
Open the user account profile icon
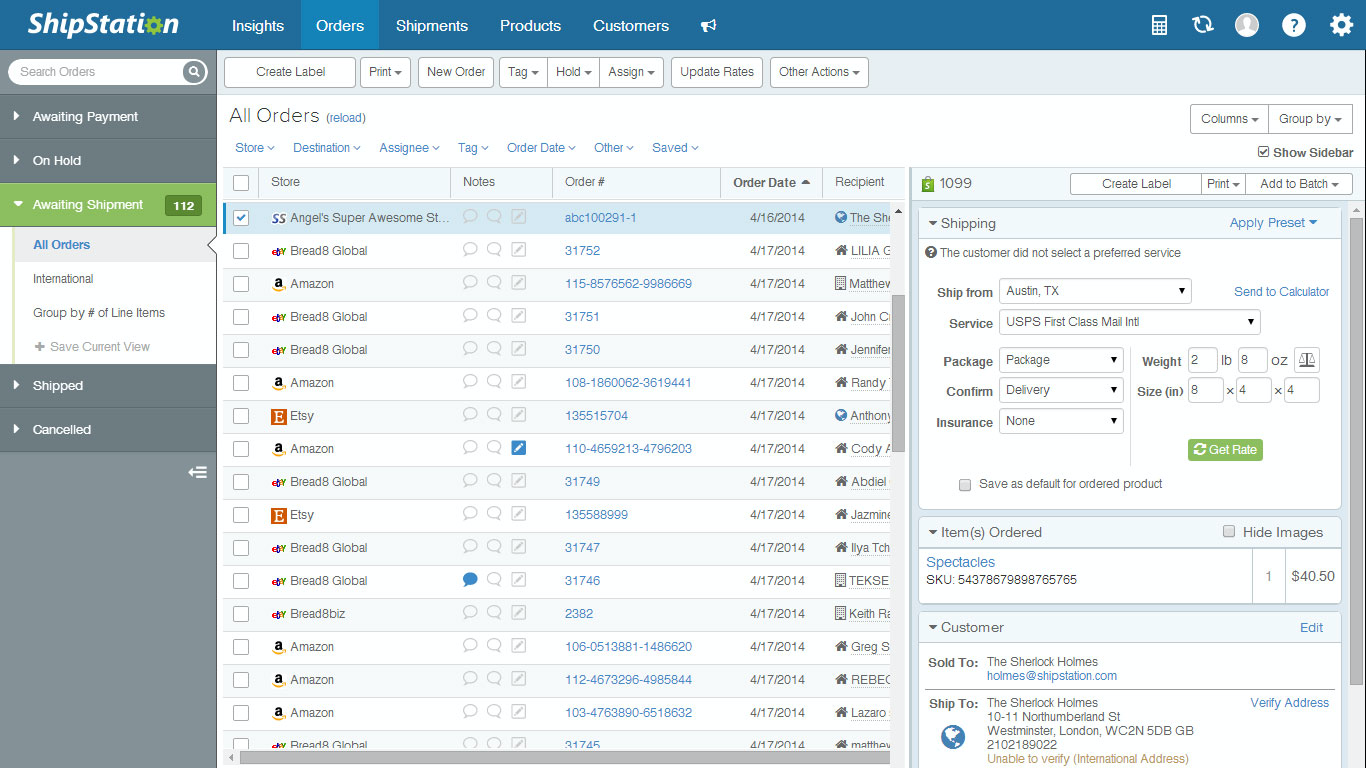[x=1246, y=25]
